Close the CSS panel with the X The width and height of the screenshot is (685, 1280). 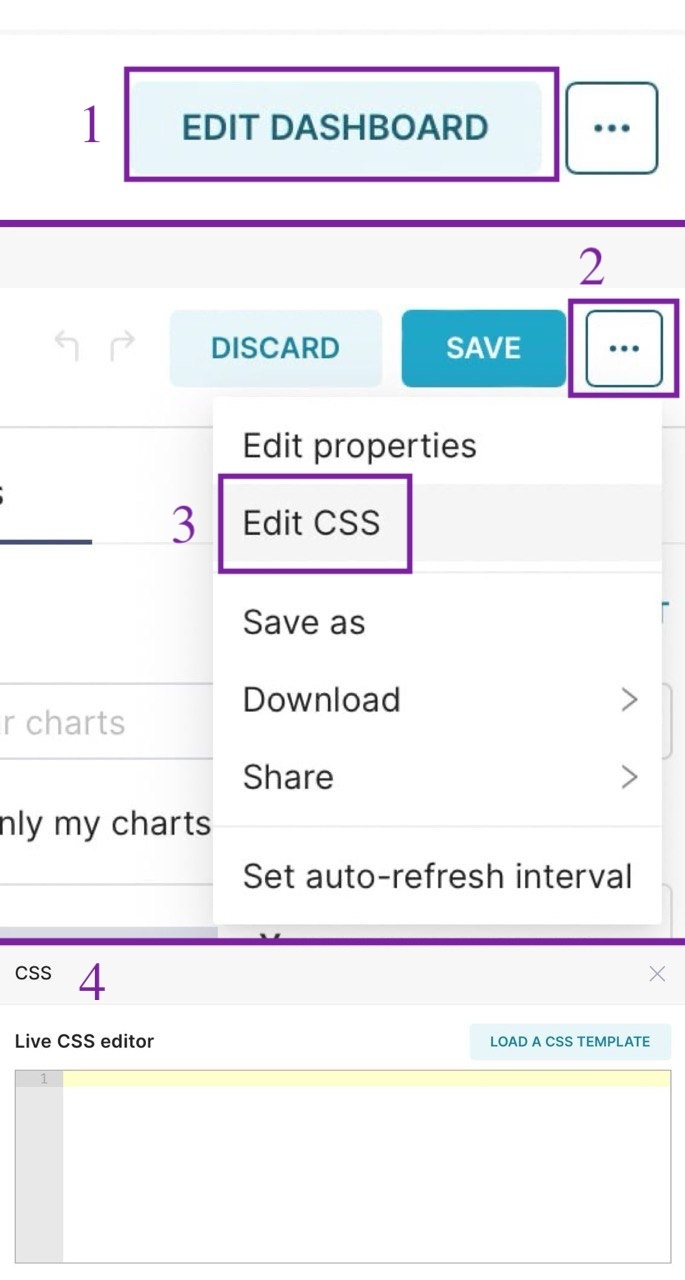click(x=657, y=974)
